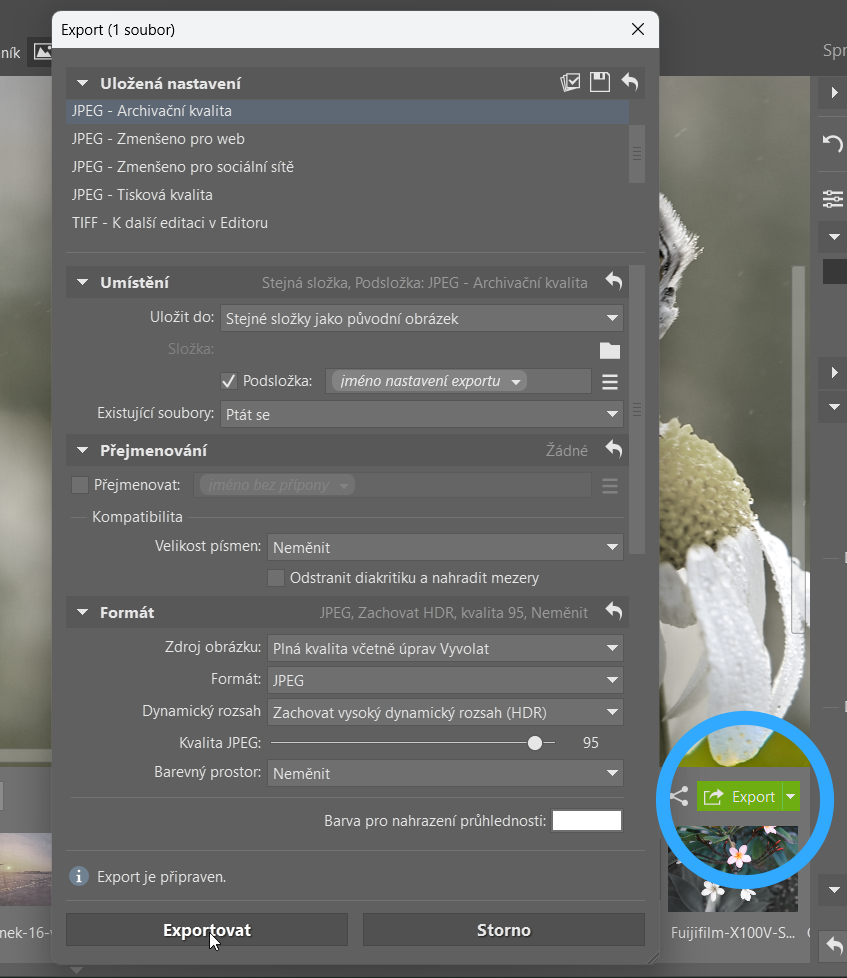Reset the Umístění section settings
This screenshot has height=978, width=847.
pos(614,283)
